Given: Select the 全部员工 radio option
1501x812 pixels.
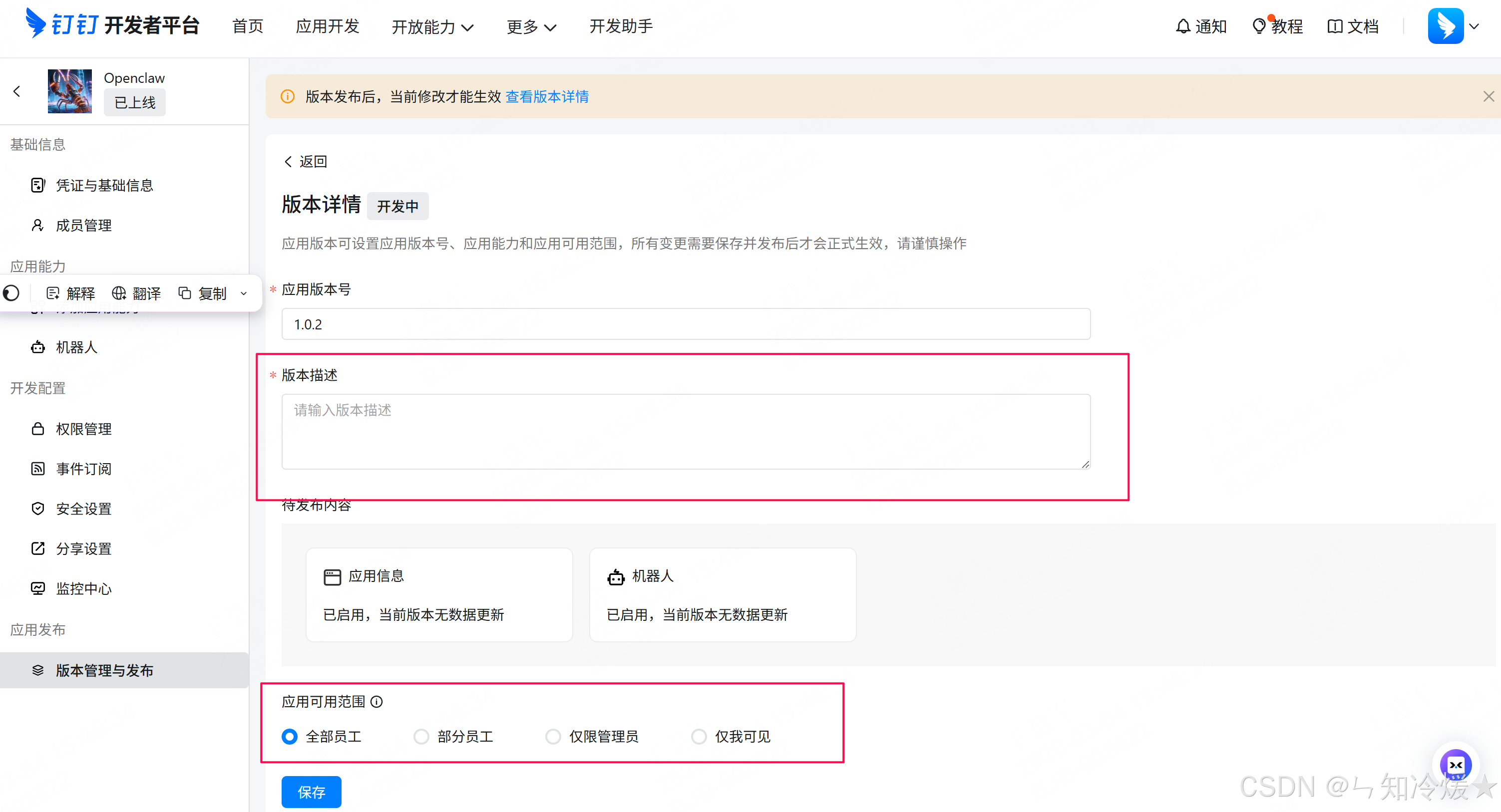Looking at the screenshot, I should 290,736.
